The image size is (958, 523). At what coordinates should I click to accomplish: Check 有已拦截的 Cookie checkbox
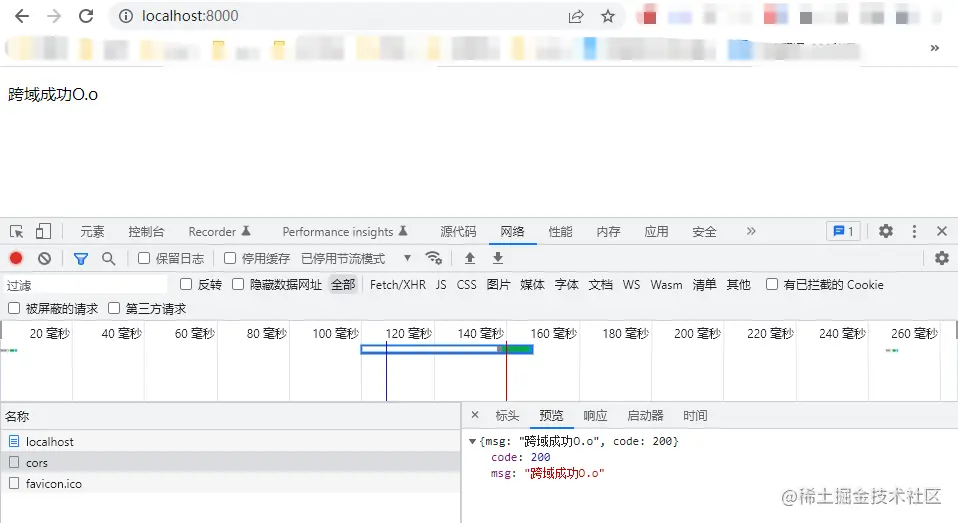(772, 284)
